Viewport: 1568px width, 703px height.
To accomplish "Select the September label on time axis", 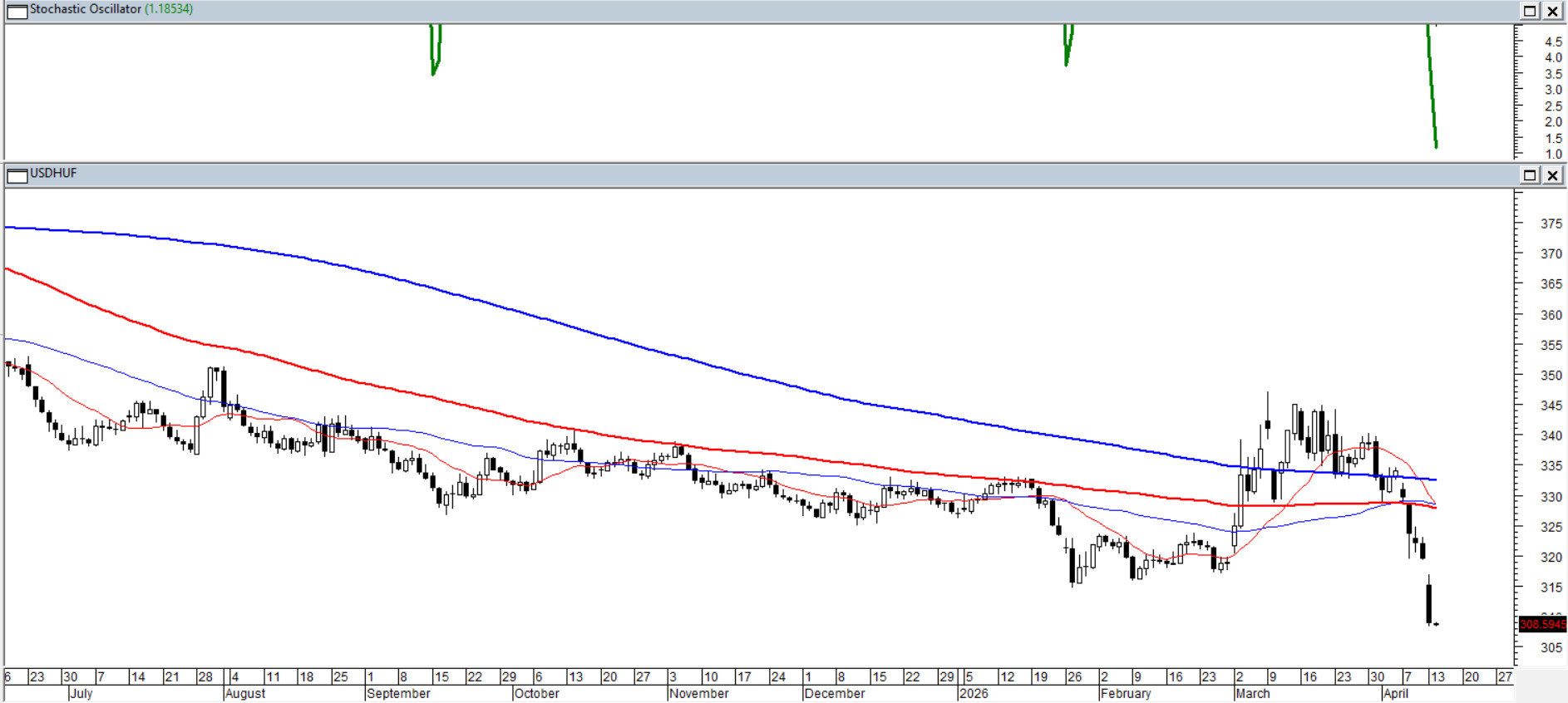I will (x=398, y=693).
